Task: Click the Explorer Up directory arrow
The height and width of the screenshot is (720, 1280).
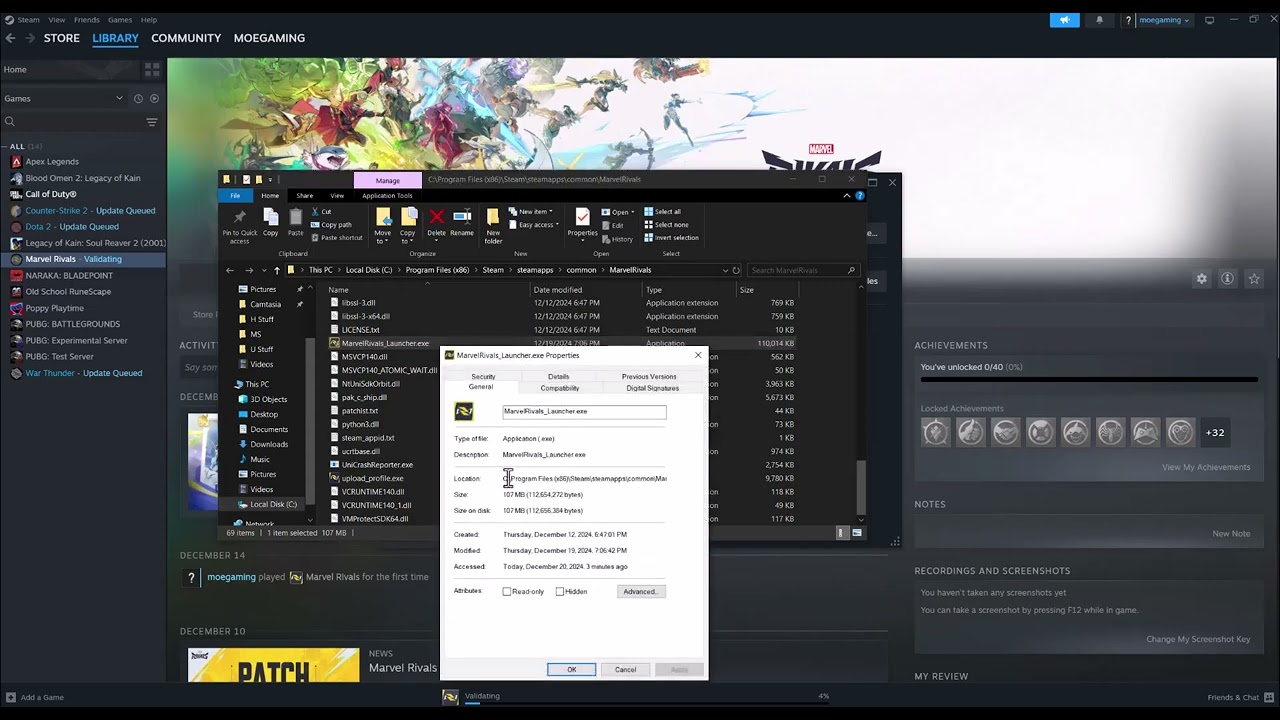Action: (277, 270)
